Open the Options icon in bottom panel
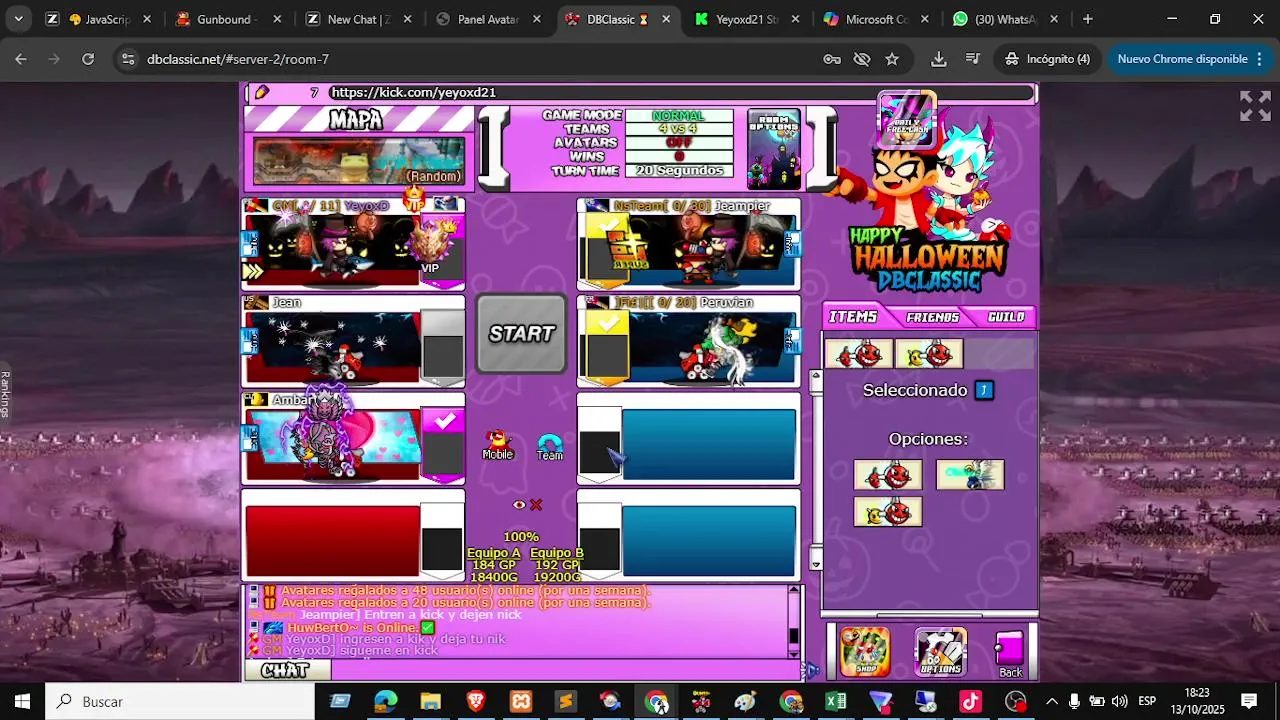Image resolution: width=1280 pixels, height=720 pixels. pyautogui.click(x=941, y=652)
